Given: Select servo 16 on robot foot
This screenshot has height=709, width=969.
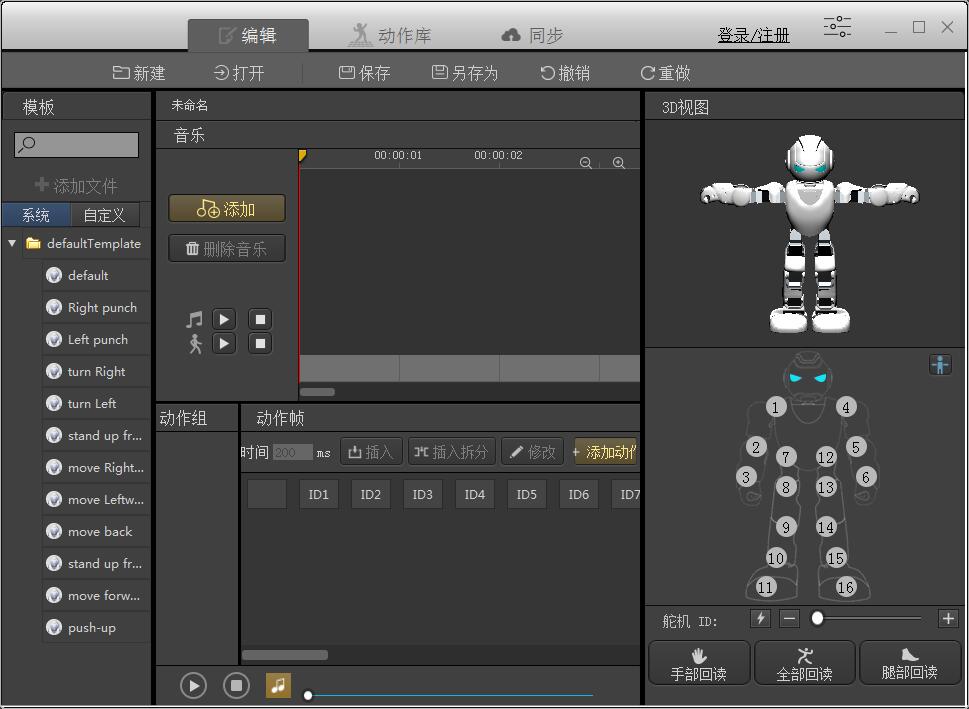Looking at the screenshot, I should coord(846,587).
